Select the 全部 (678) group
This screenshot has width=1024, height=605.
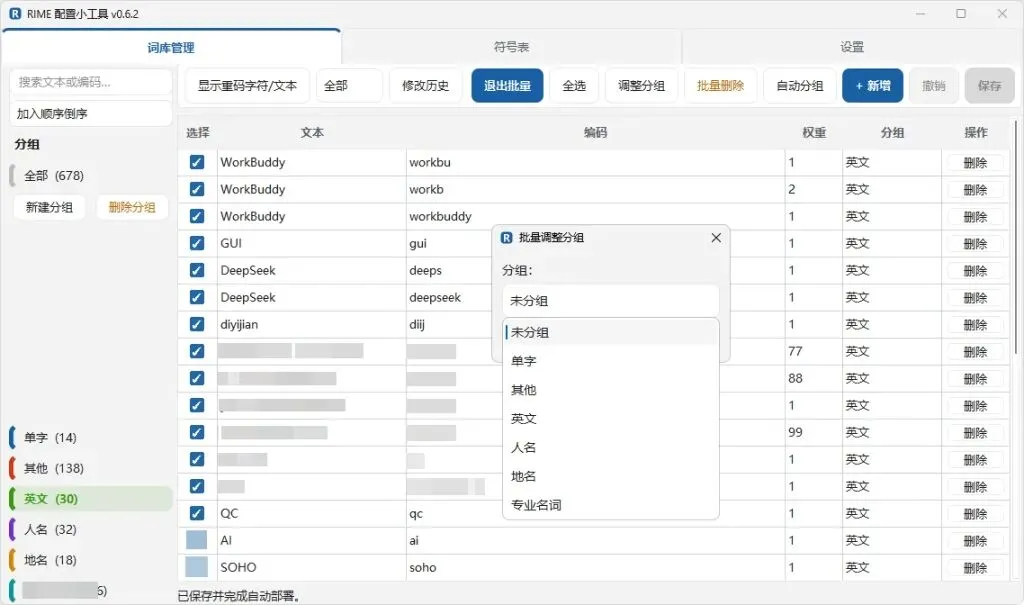91,176
